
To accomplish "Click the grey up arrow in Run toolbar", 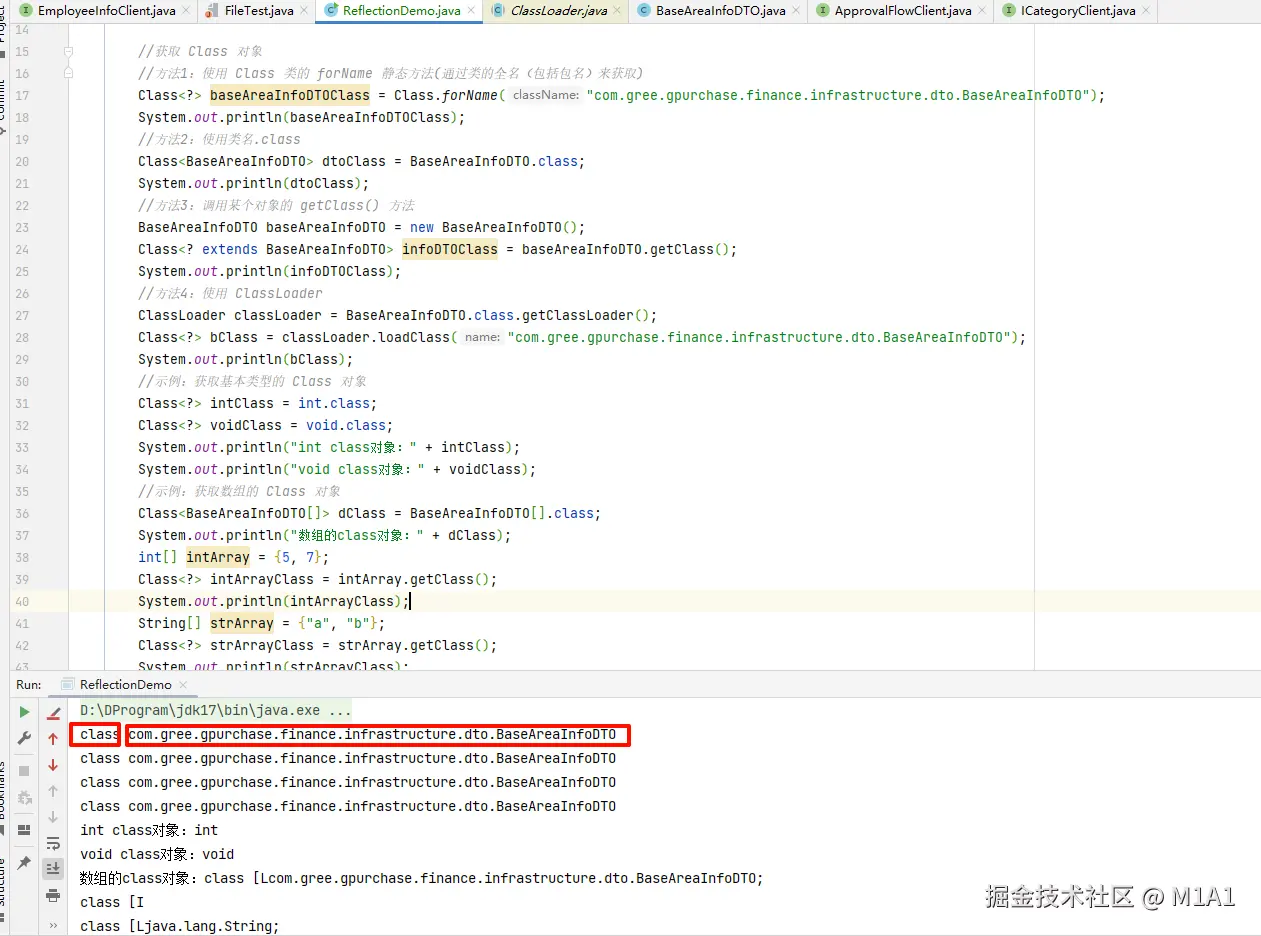I will pyautogui.click(x=54, y=791).
